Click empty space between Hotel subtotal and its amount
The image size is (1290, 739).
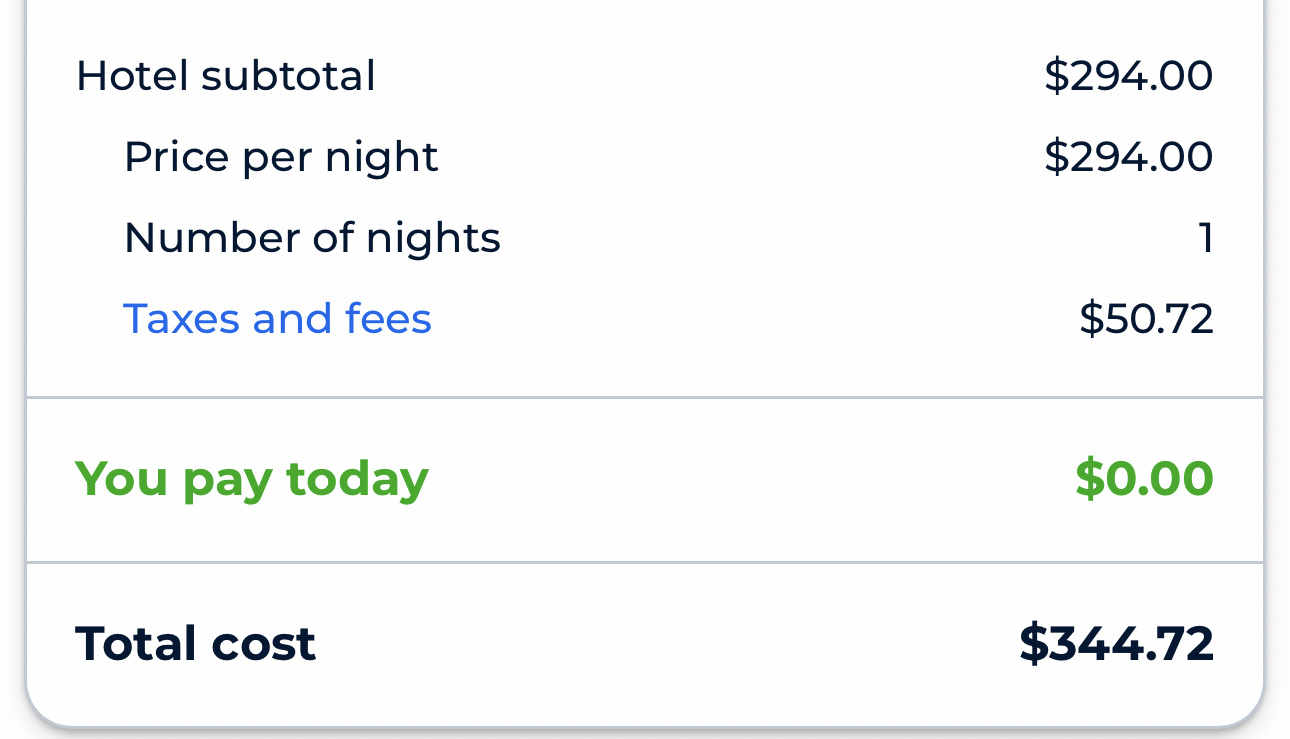700,76
